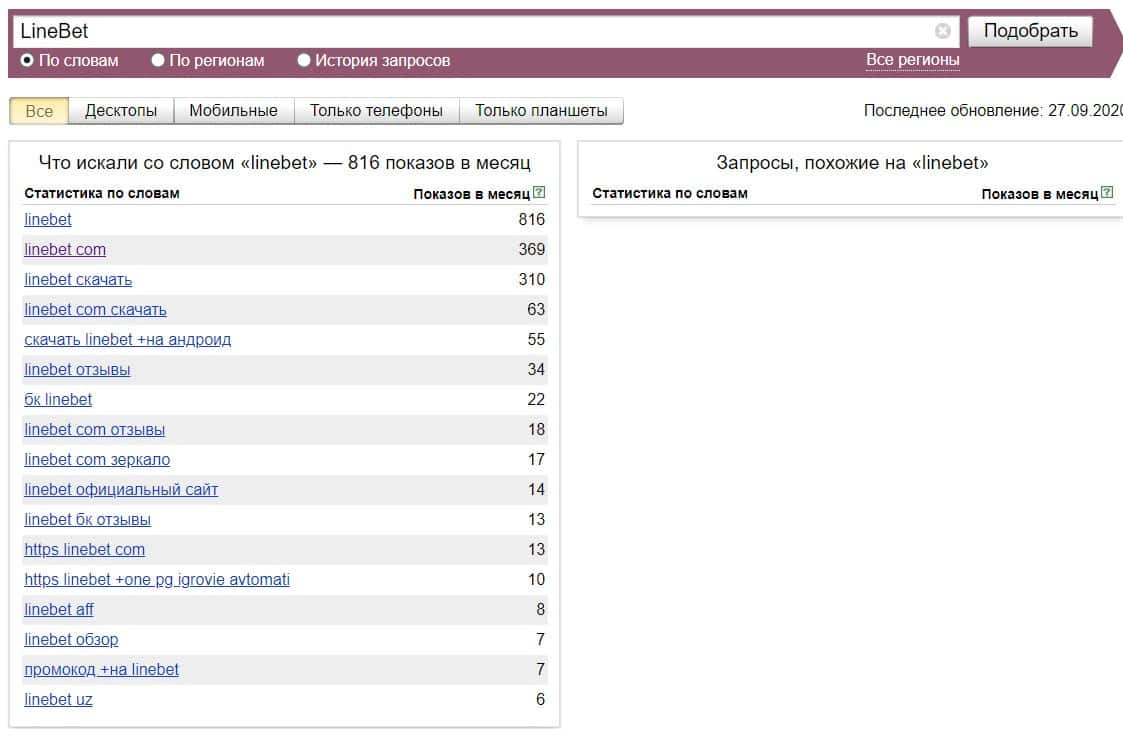Screen dimensions: 1123x729
Task: Click the 'Последнее обновление' date text
Action: (x=993, y=111)
